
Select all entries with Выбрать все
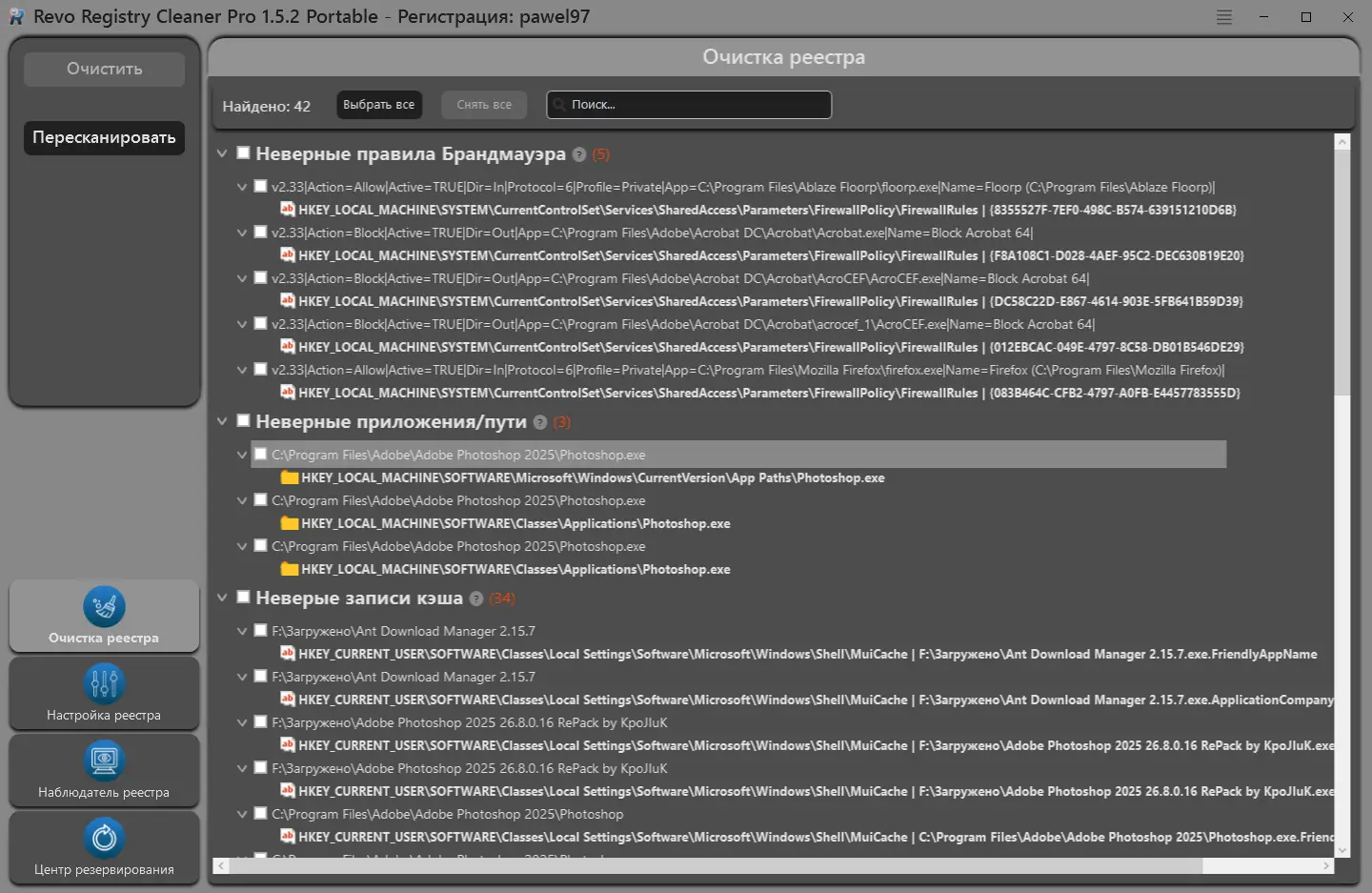379,105
